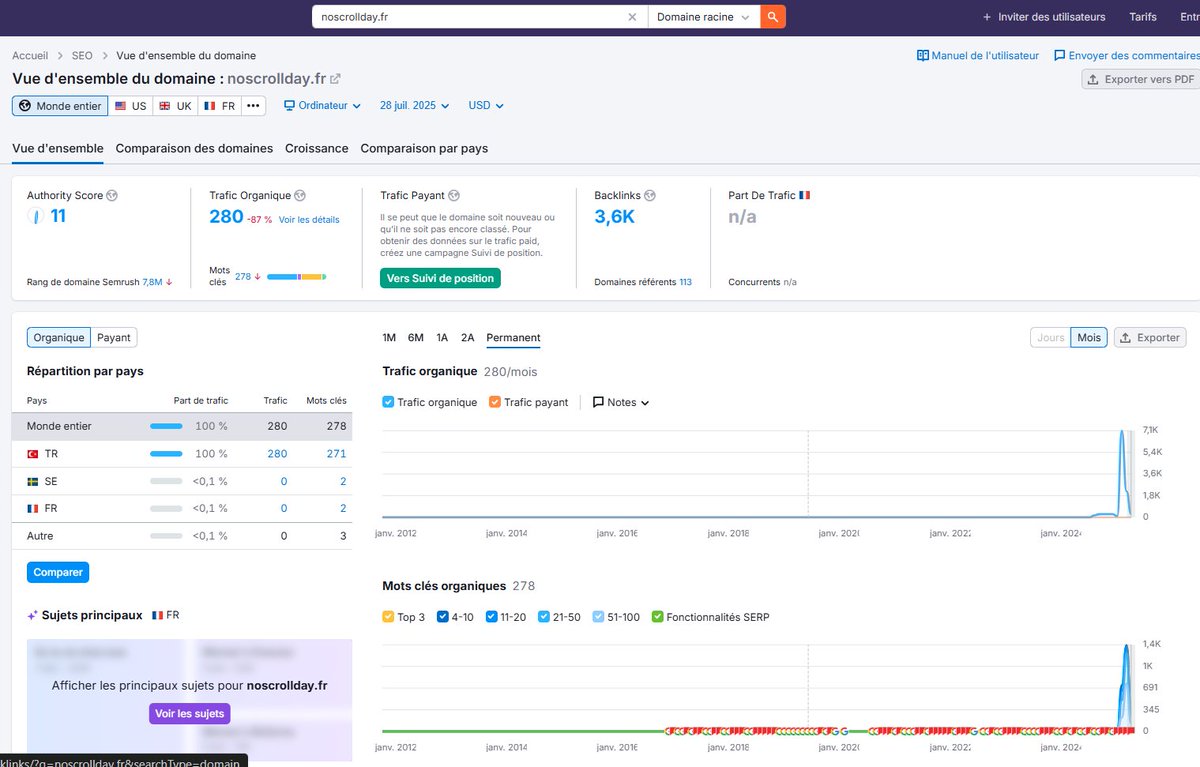Click the Envoyer des commentaires chat icon
This screenshot has width=1200, height=767.
pos(1059,56)
